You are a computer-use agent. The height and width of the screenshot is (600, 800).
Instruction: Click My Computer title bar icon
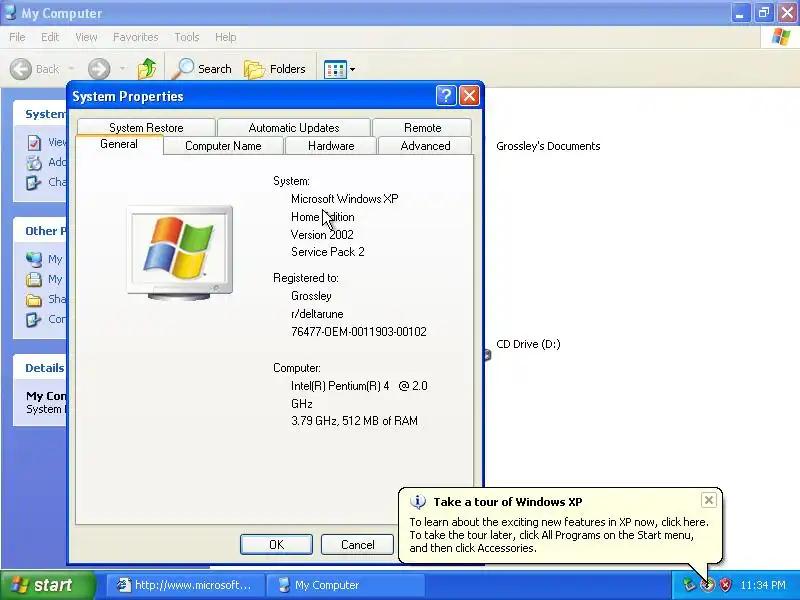coord(10,12)
